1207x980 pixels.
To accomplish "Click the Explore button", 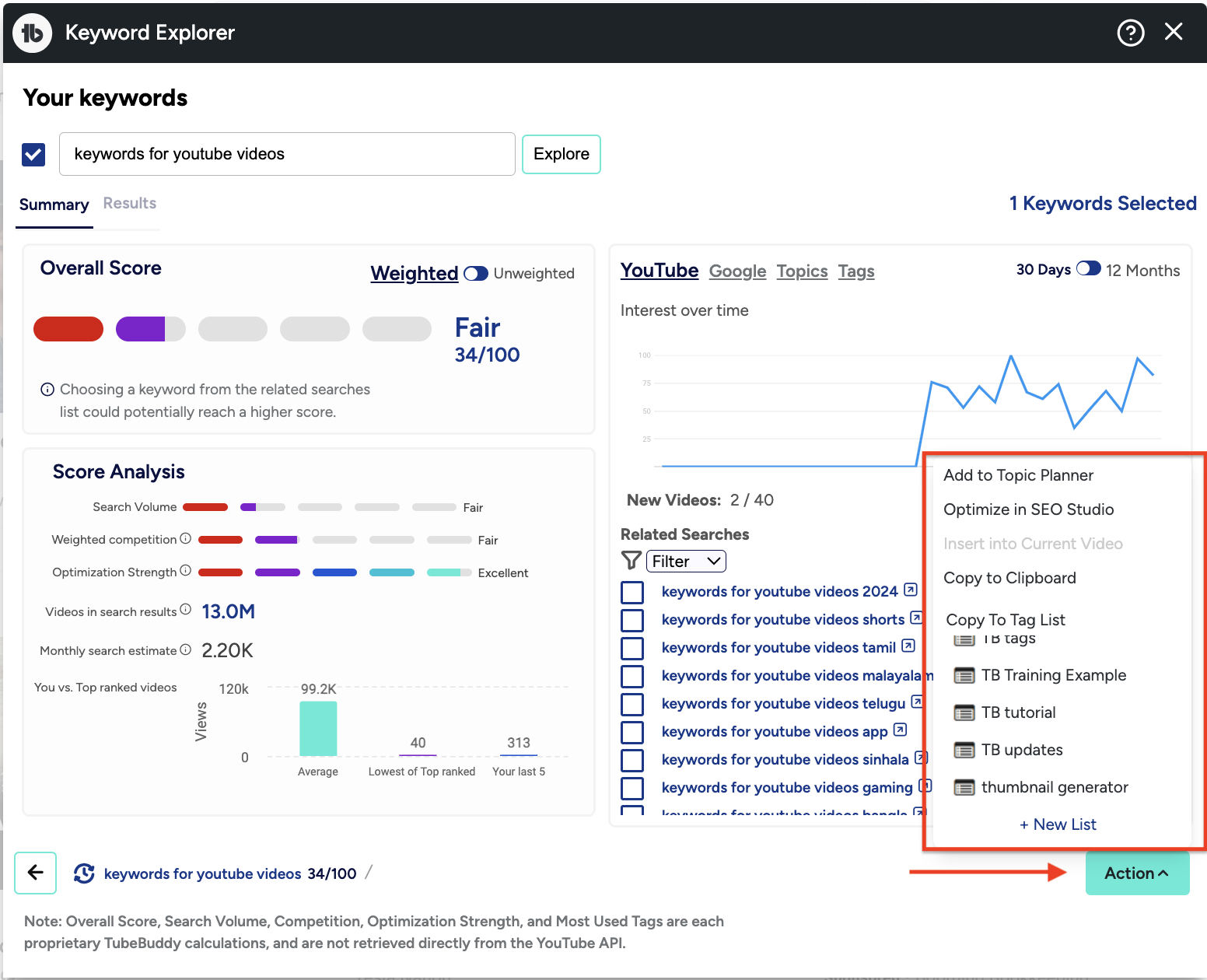I will pyautogui.click(x=562, y=154).
